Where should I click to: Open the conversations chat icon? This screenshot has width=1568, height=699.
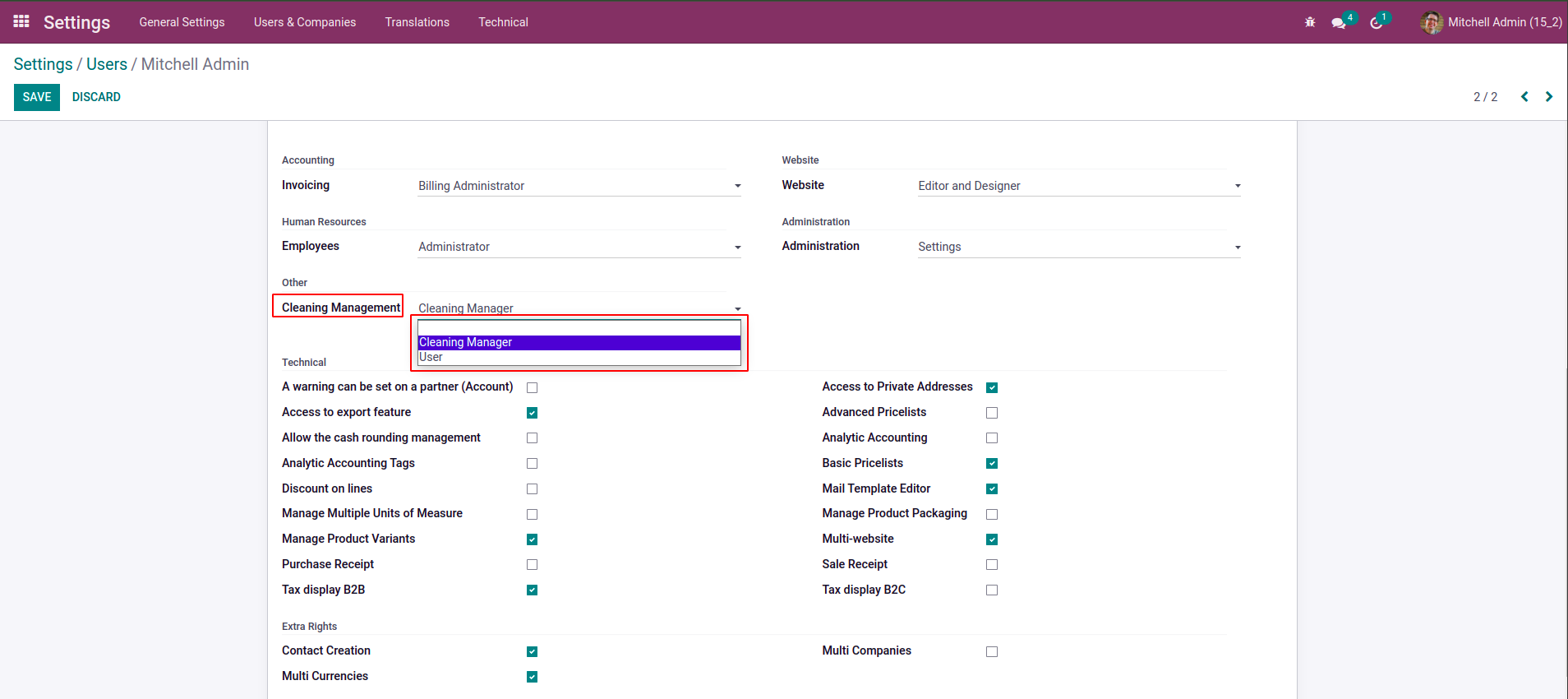(1339, 22)
